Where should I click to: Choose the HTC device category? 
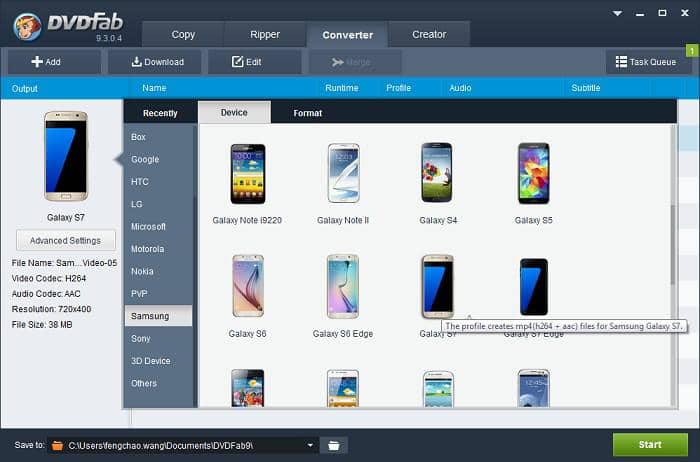tap(158, 181)
